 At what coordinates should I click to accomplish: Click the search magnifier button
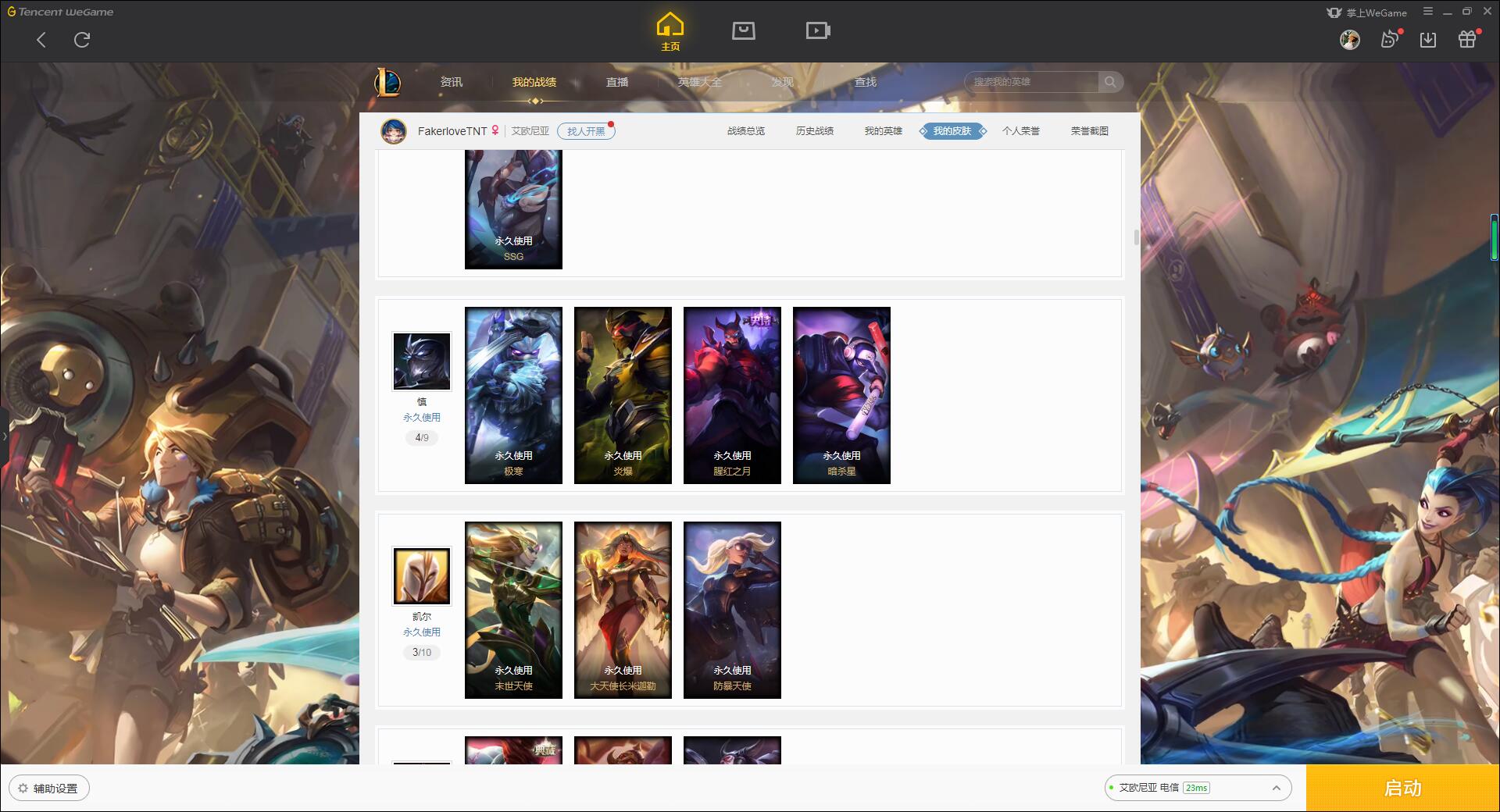(x=1110, y=82)
